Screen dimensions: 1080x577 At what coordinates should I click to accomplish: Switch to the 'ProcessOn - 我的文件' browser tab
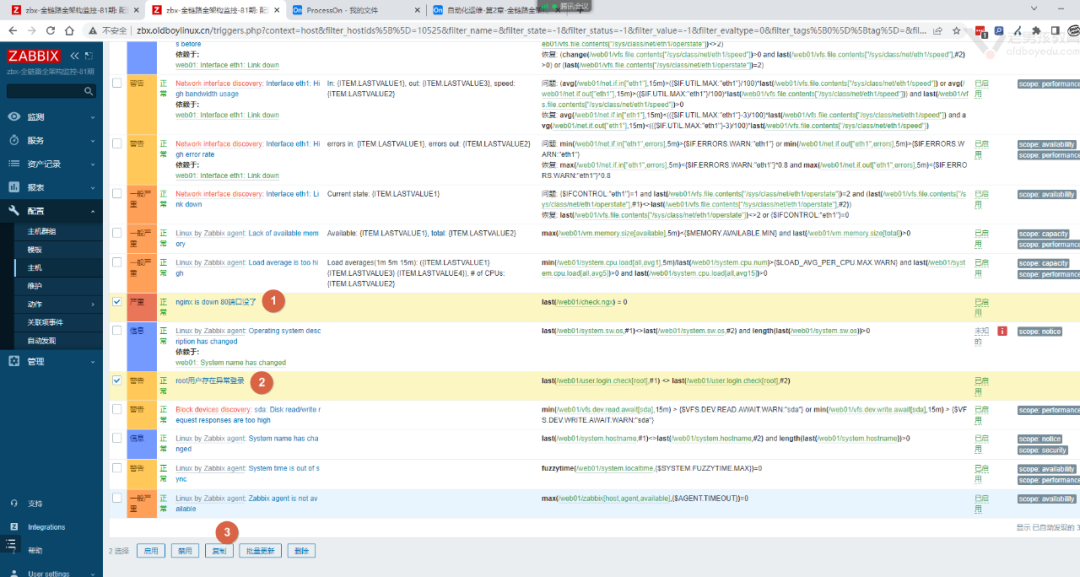click(x=355, y=10)
